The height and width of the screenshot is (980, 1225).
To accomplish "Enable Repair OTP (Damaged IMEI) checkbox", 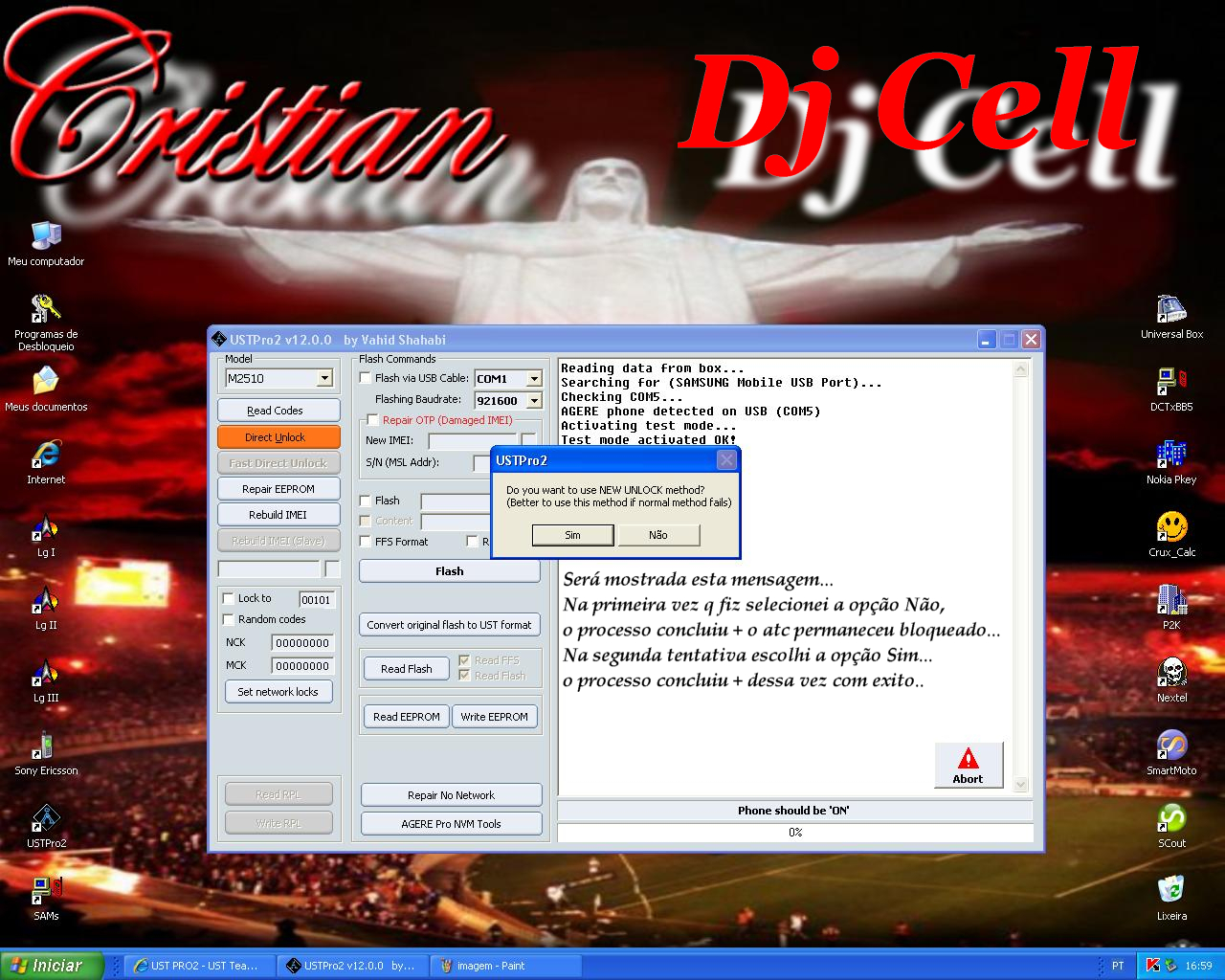I will [372, 420].
